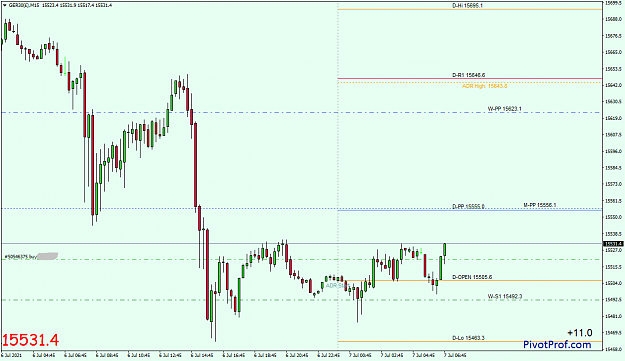The height and width of the screenshot is (361, 625).
Task: Click the 15607.5 price scale value
Action: tap(613, 135)
